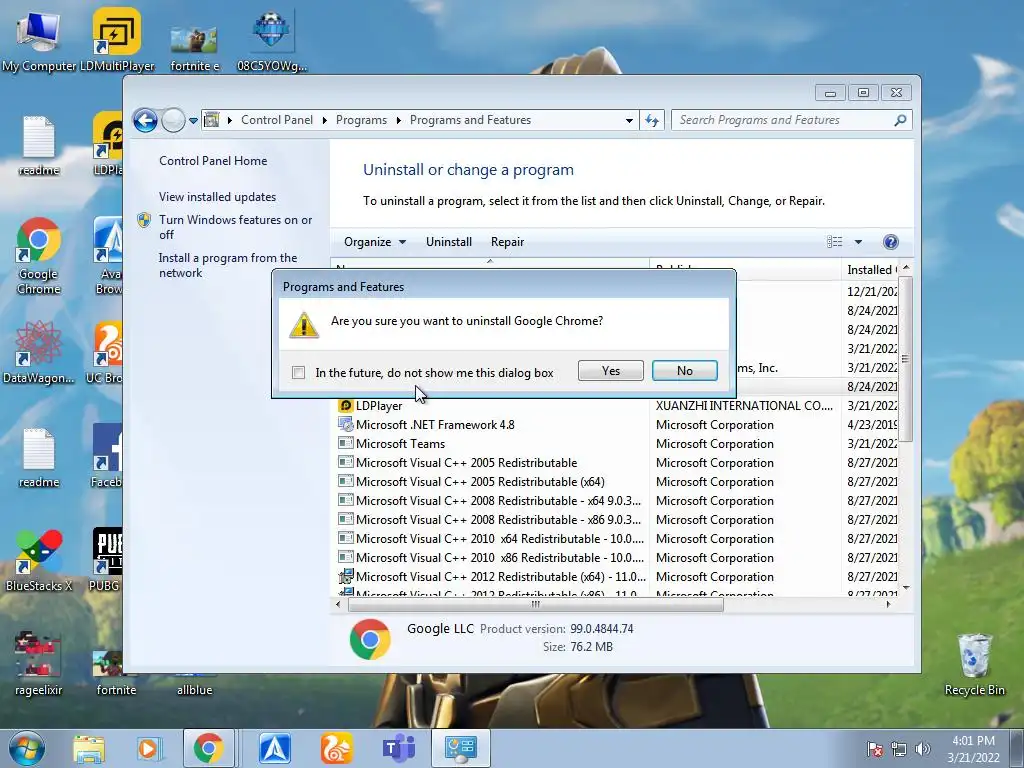
Task: Open Turn Windows features on or off
Action: tap(236, 227)
